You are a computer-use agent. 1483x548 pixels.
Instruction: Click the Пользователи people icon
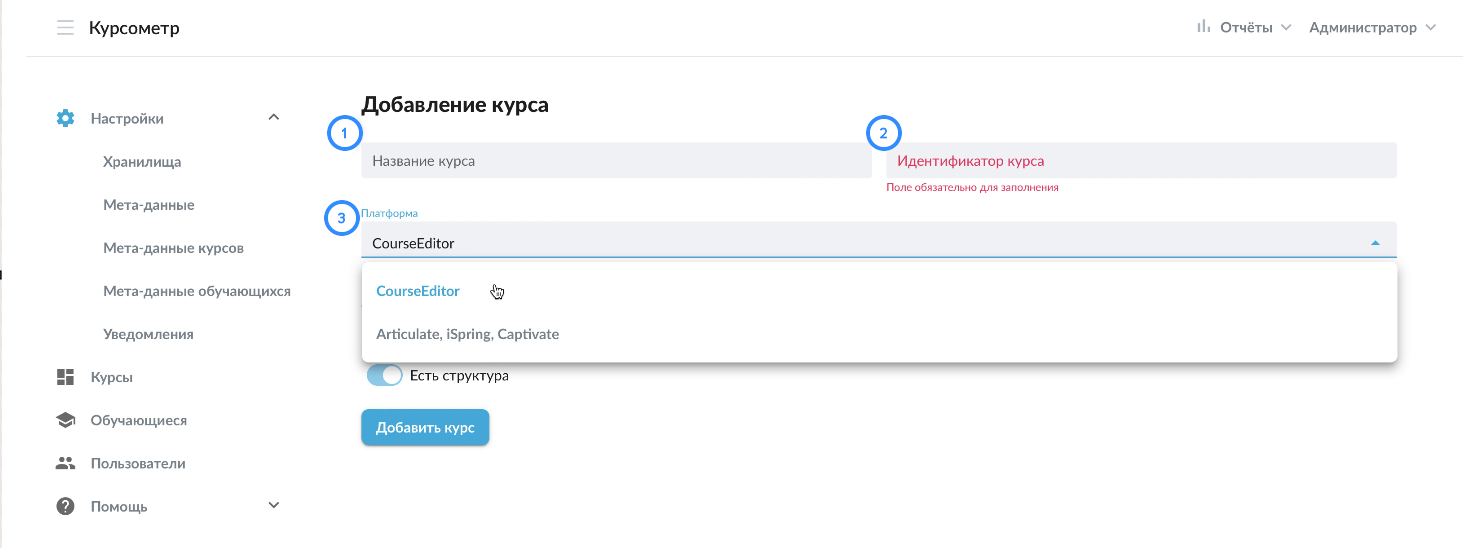tap(66, 463)
